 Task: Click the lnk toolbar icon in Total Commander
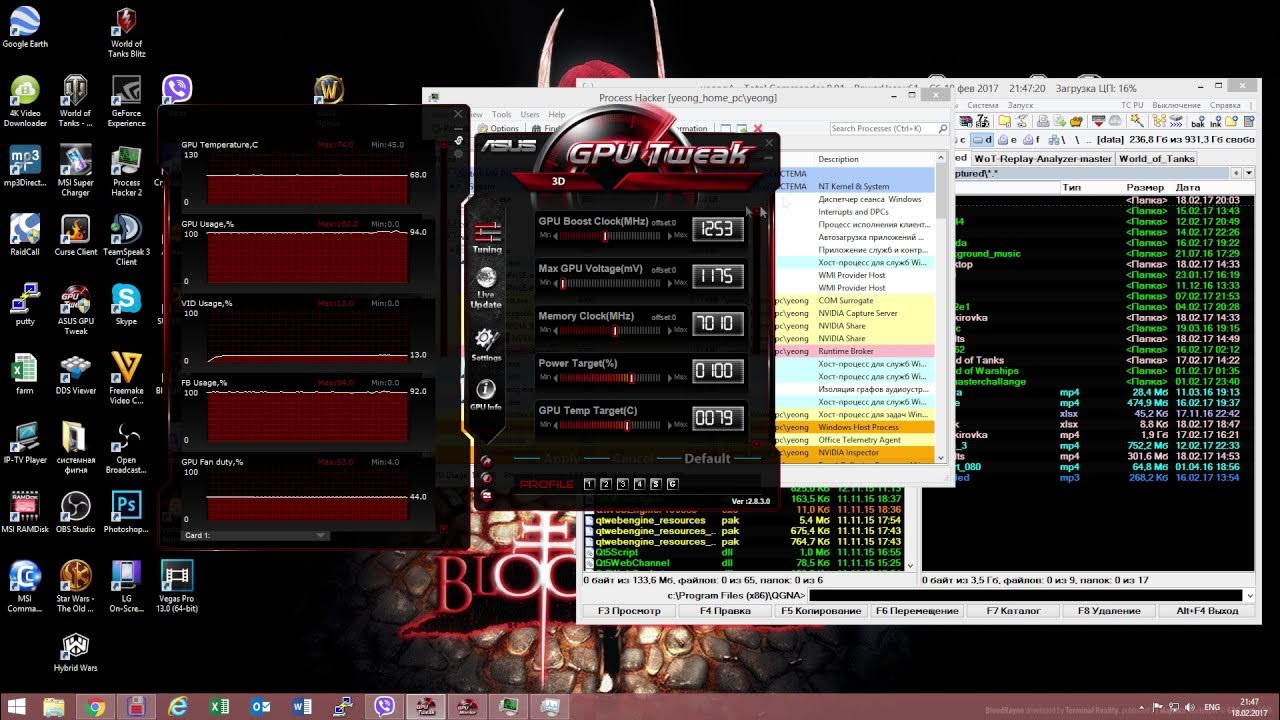pyautogui.click(x=1215, y=121)
